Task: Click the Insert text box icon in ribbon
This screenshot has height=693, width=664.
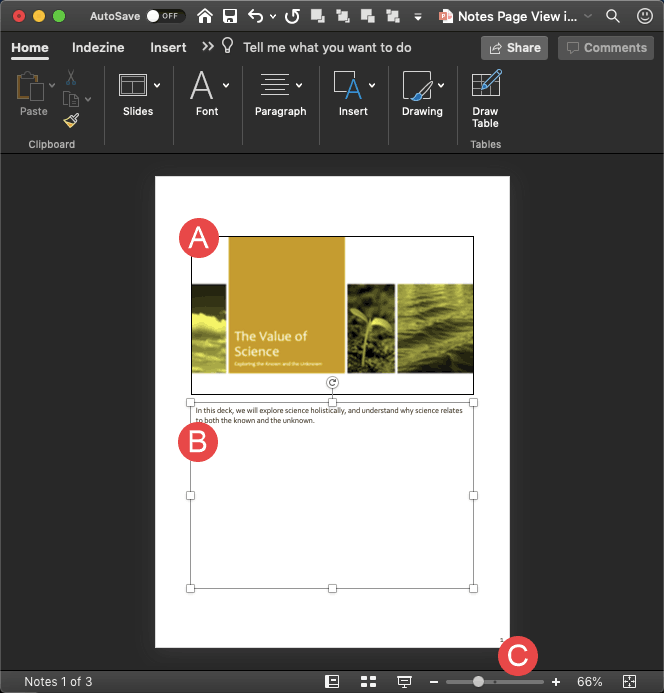Action: (348, 85)
